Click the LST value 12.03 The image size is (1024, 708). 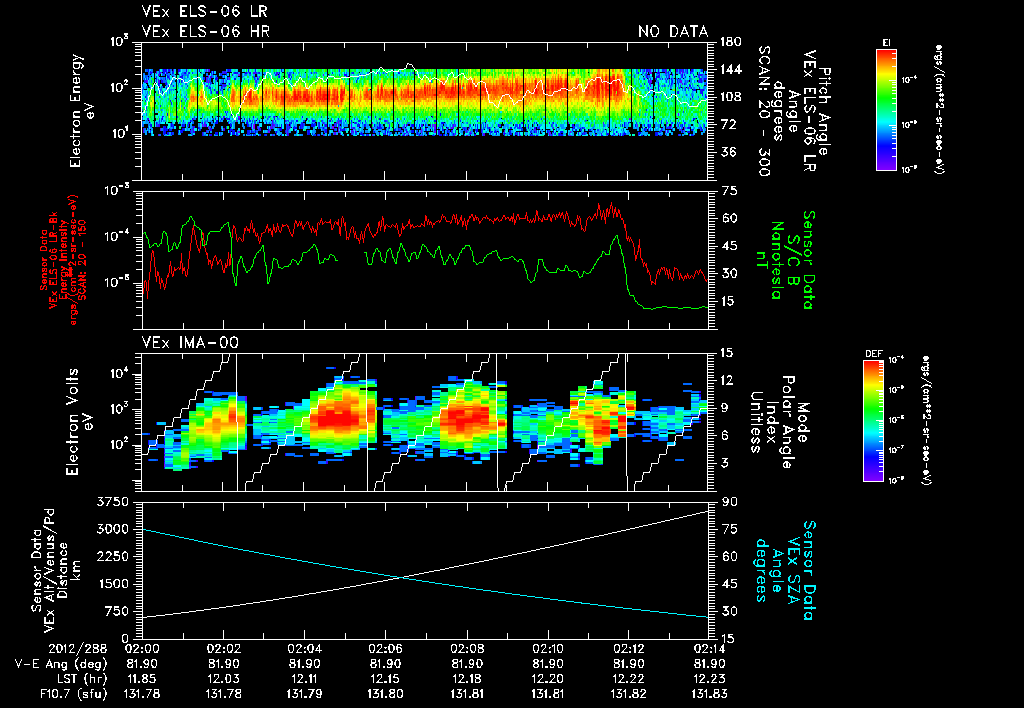(x=223, y=679)
